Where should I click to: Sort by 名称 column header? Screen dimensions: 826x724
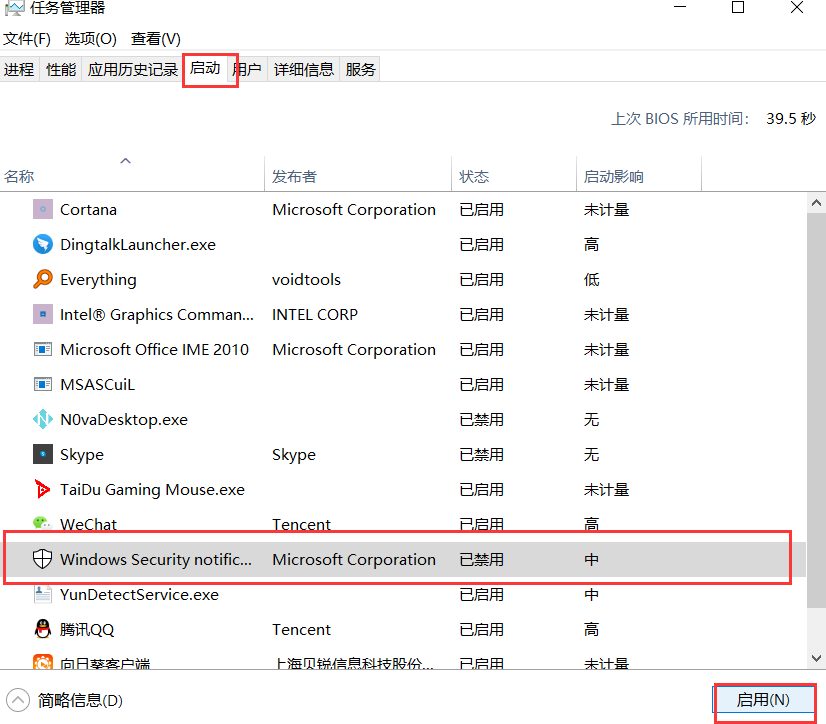tap(19, 177)
